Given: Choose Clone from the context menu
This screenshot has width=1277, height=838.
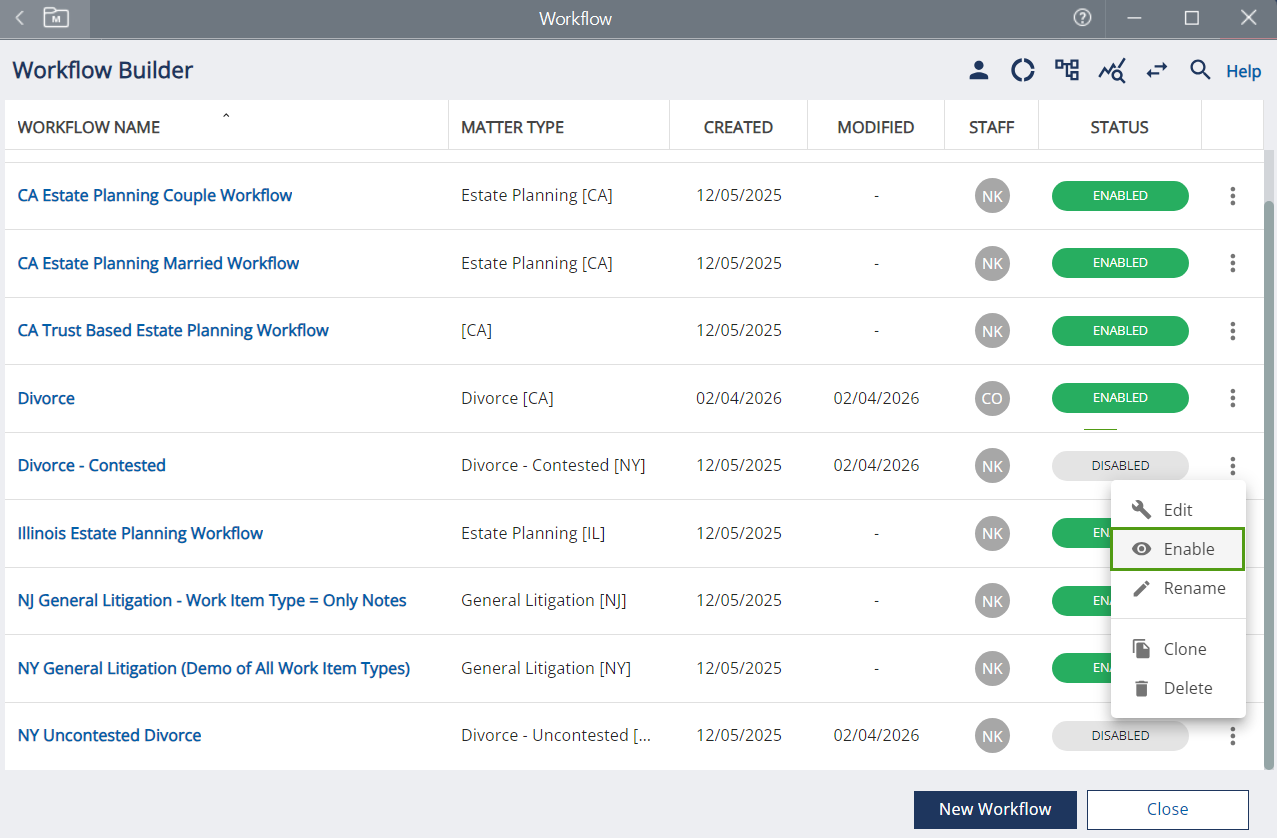Looking at the screenshot, I should (x=1178, y=649).
